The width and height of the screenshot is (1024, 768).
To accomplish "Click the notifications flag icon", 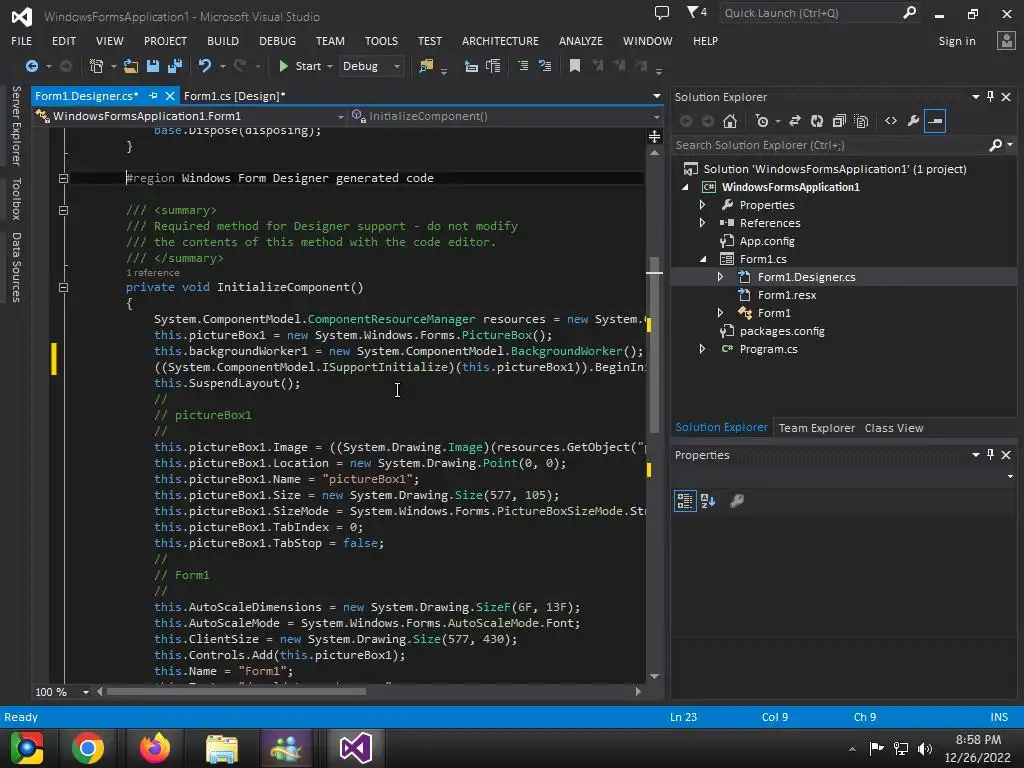I will click(696, 12).
